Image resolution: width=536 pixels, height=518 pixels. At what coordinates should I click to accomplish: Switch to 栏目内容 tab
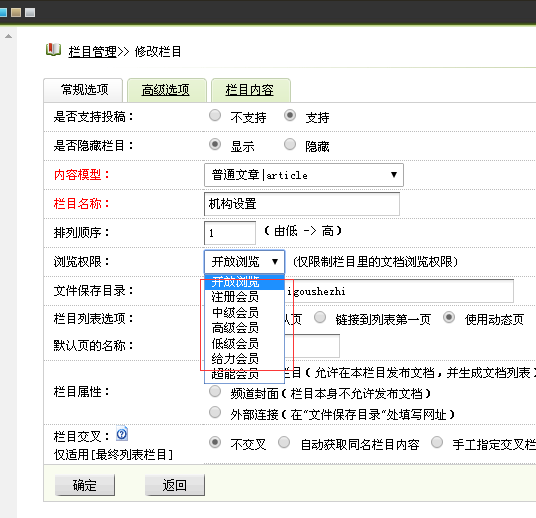251,90
